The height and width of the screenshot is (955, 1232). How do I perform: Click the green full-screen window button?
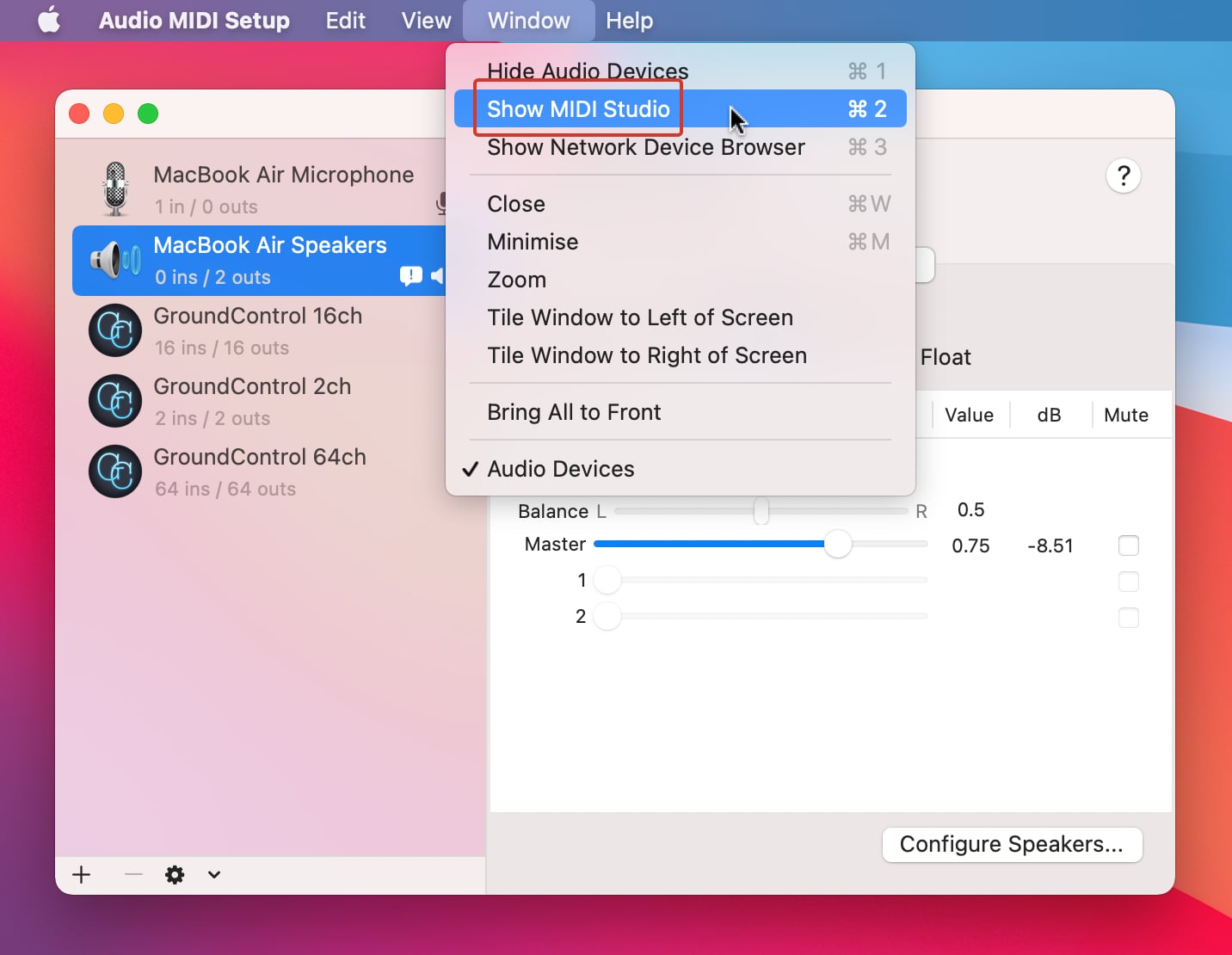[148, 114]
